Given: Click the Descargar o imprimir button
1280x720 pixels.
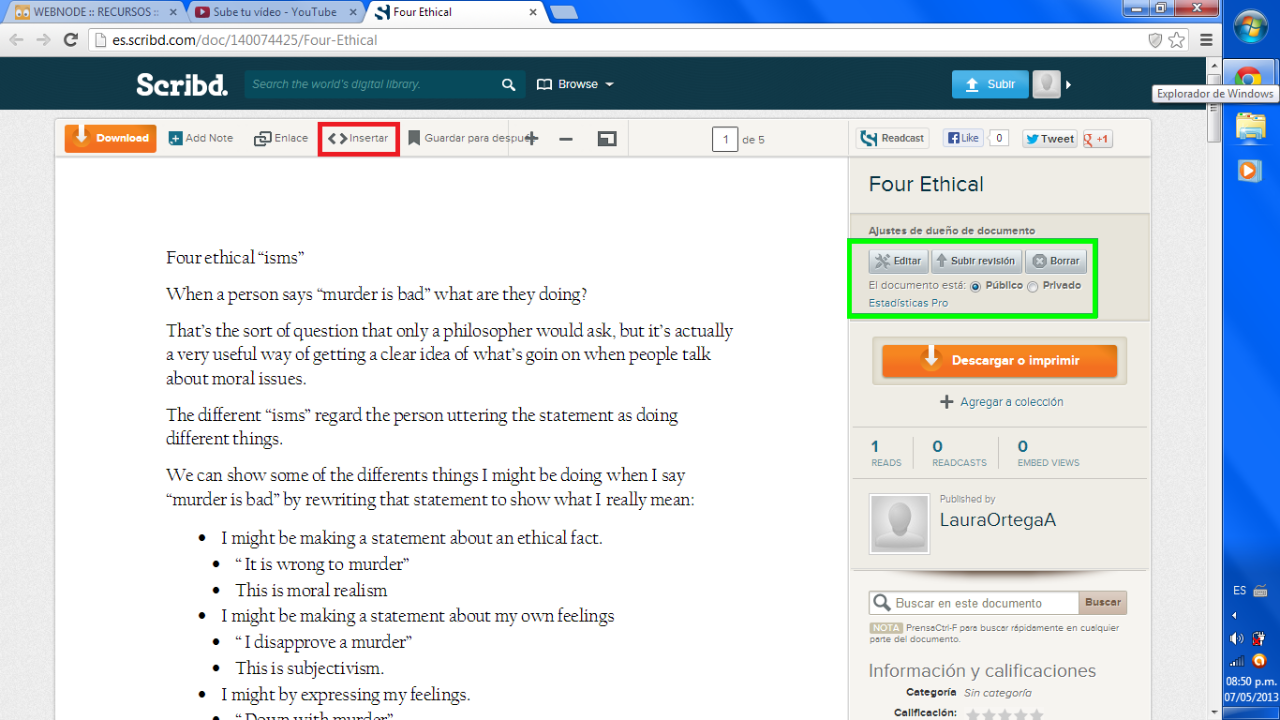Looking at the screenshot, I should [999, 361].
